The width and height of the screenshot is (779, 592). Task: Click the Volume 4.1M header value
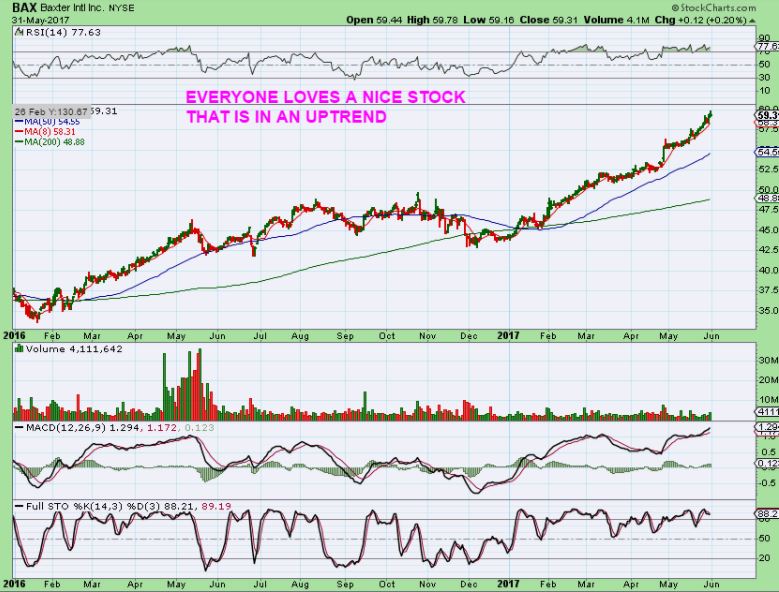coord(617,20)
